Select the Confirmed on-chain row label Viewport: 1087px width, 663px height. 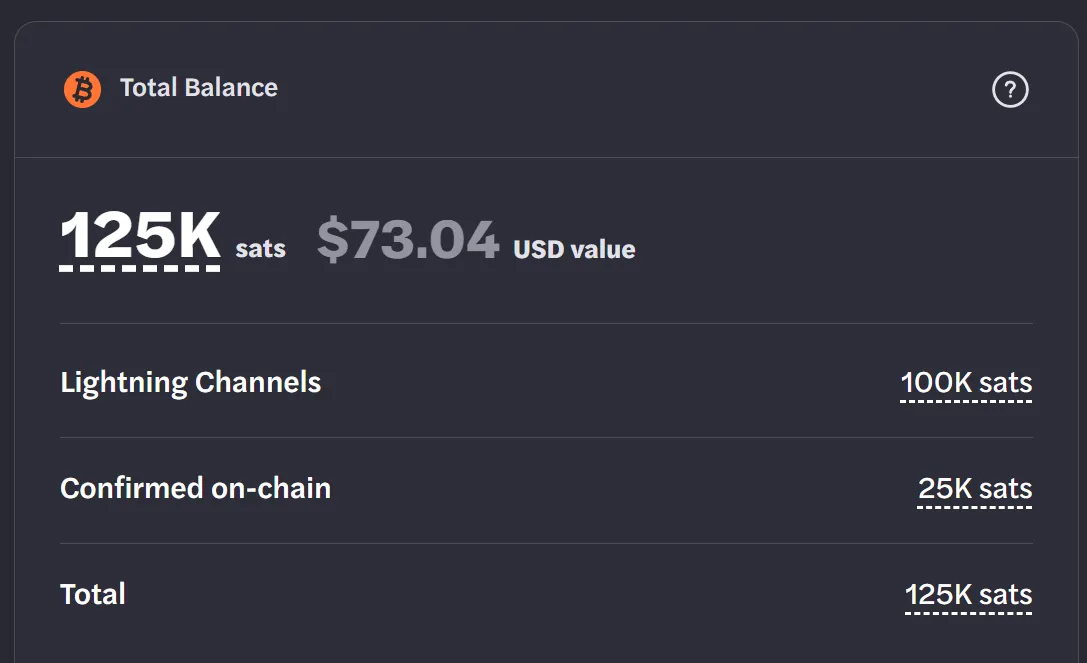(x=195, y=488)
